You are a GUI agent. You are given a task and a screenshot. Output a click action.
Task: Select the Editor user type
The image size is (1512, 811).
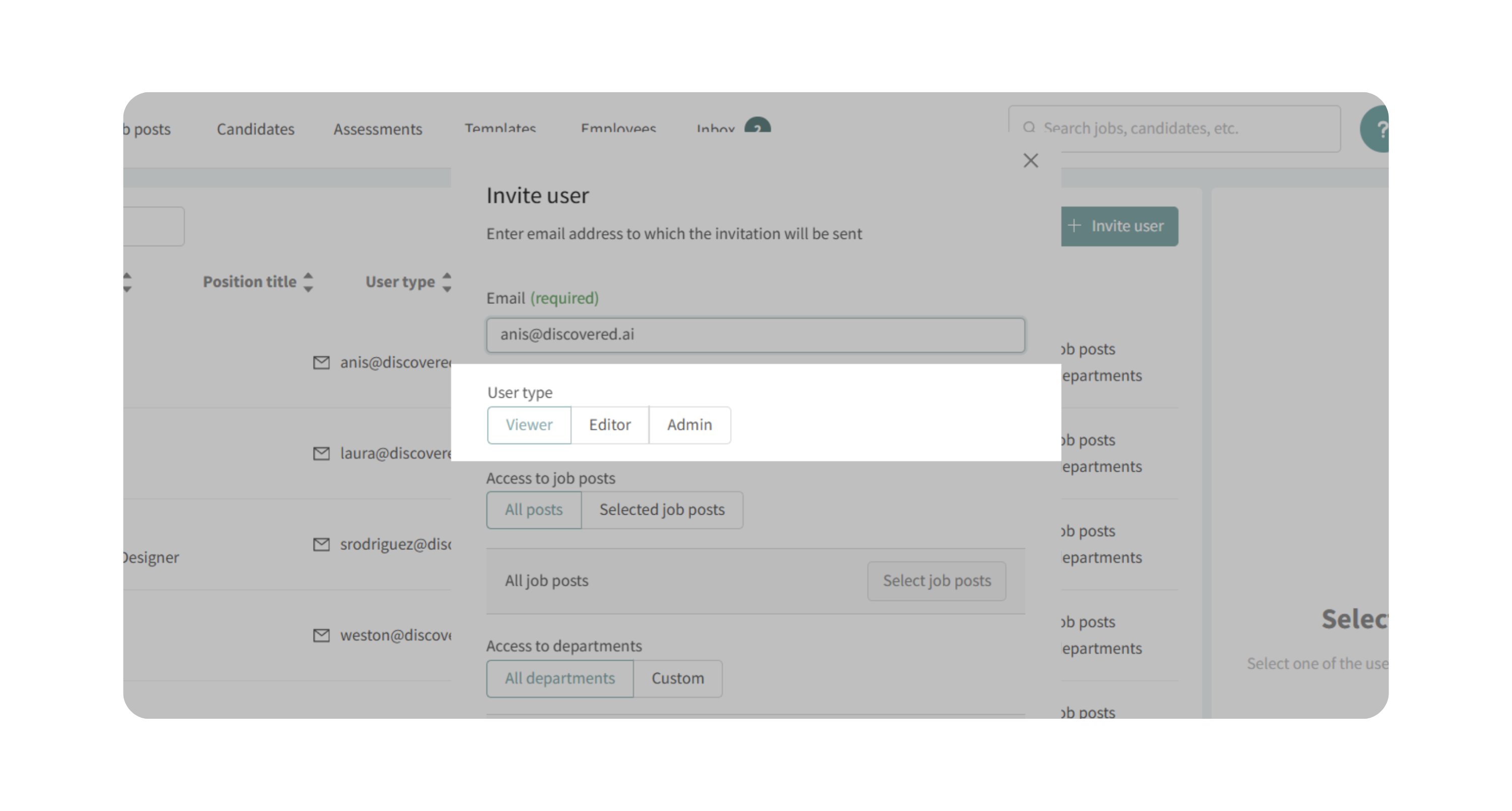[x=610, y=425]
